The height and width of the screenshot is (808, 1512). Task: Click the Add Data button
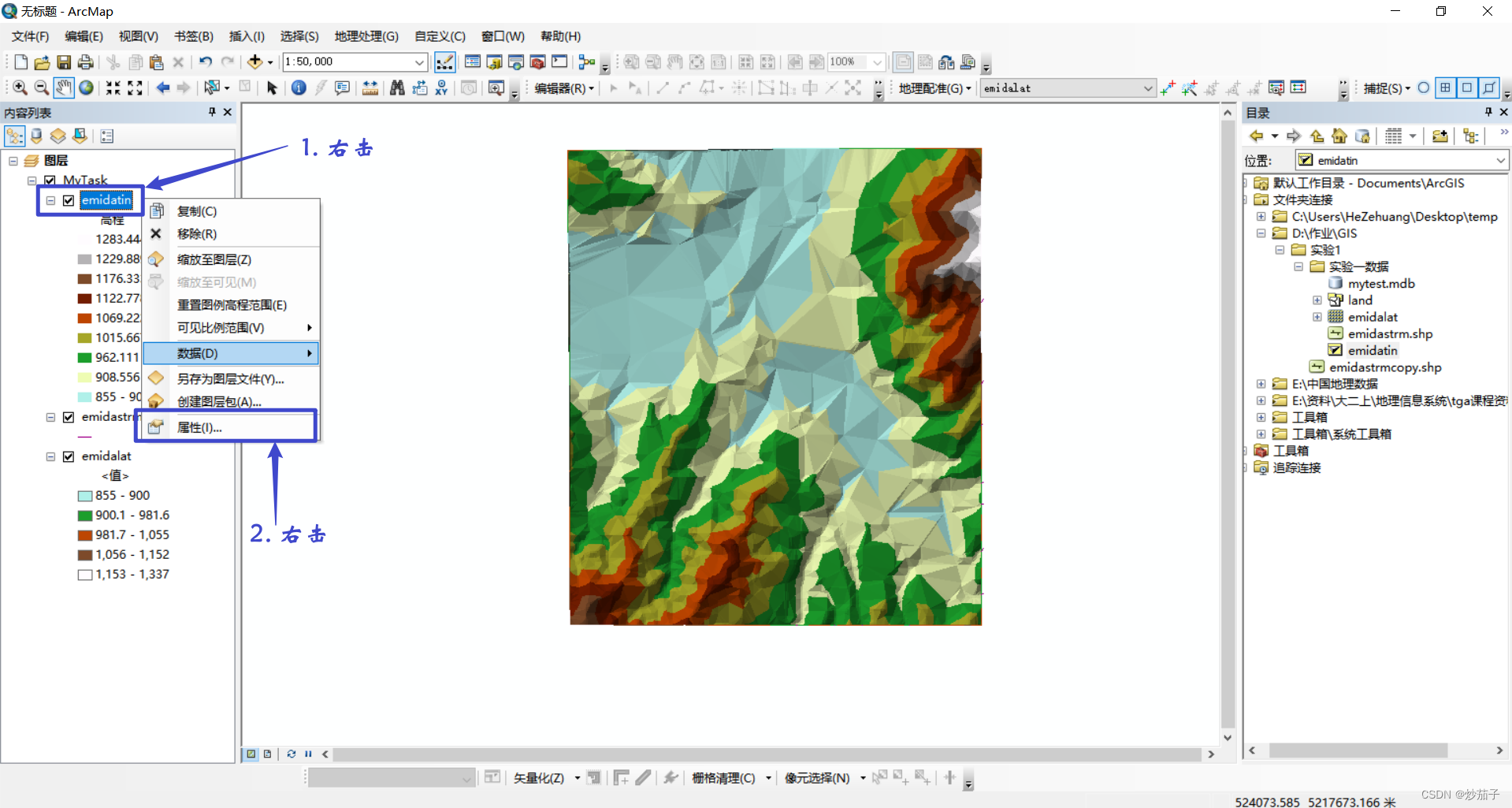[254, 62]
